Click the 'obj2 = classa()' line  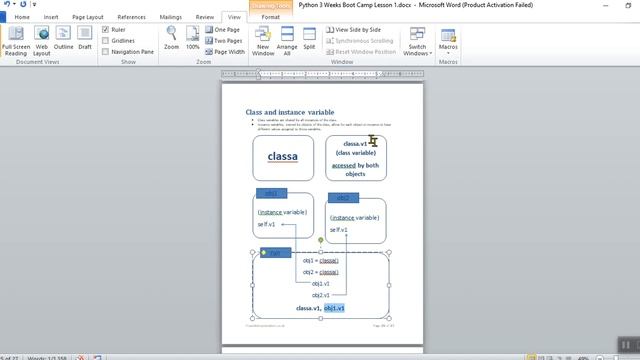coord(320,272)
